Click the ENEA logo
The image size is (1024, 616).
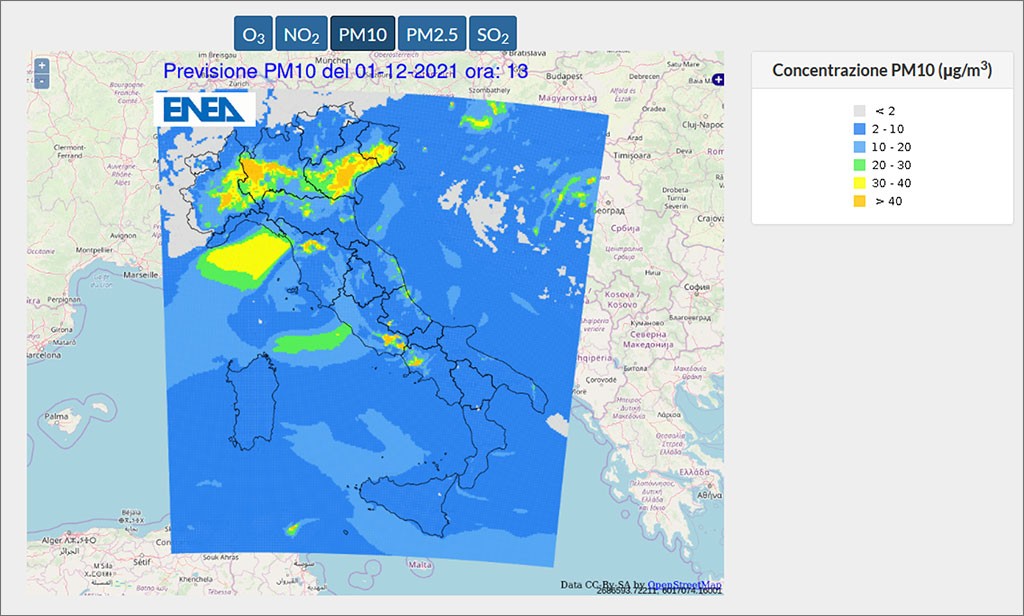point(204,108)
